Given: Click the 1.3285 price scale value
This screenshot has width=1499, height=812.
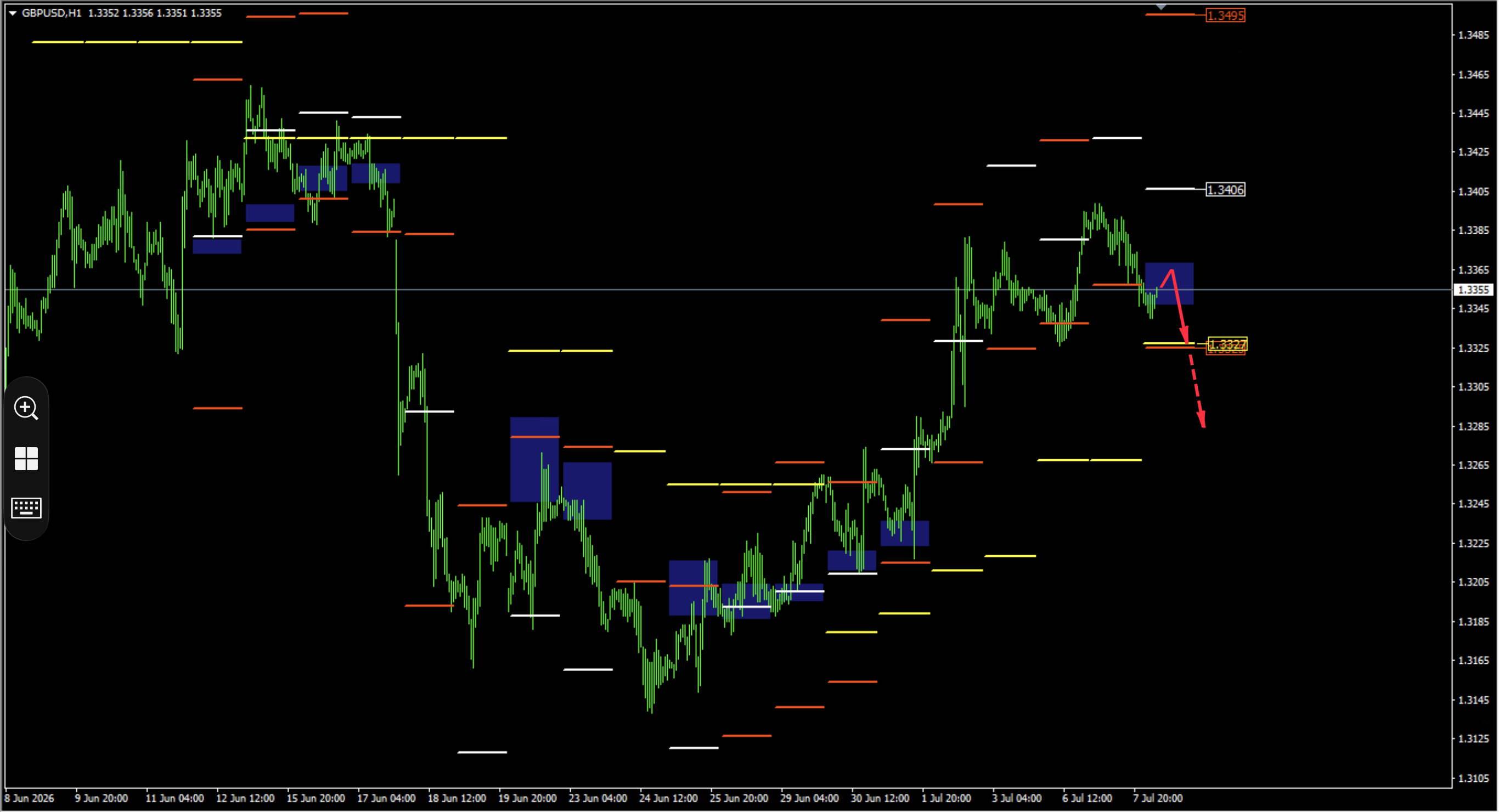Looking at the screenshot, I should (x=1473, y=427).
